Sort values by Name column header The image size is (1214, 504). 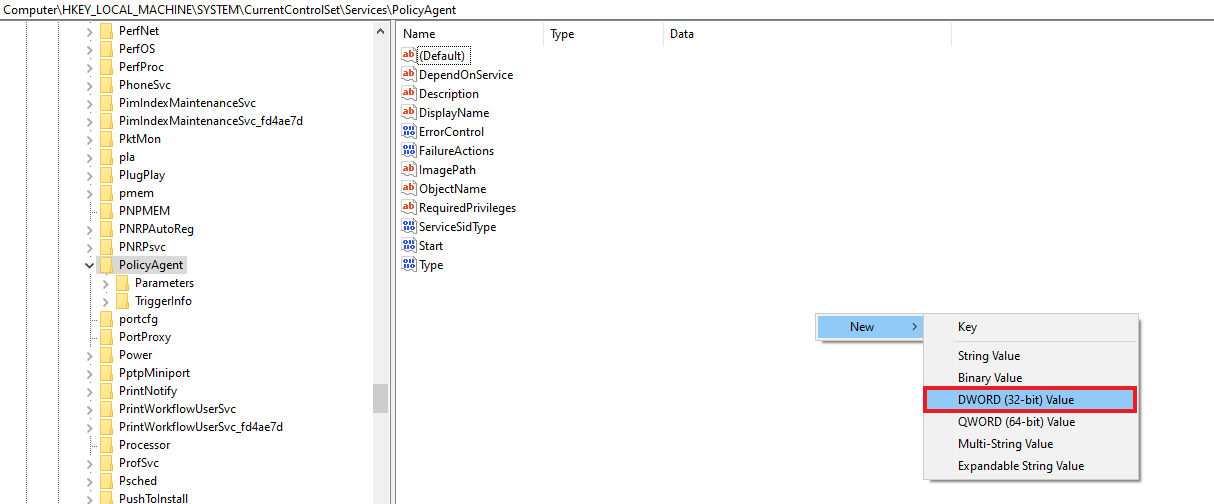[470, 34]
